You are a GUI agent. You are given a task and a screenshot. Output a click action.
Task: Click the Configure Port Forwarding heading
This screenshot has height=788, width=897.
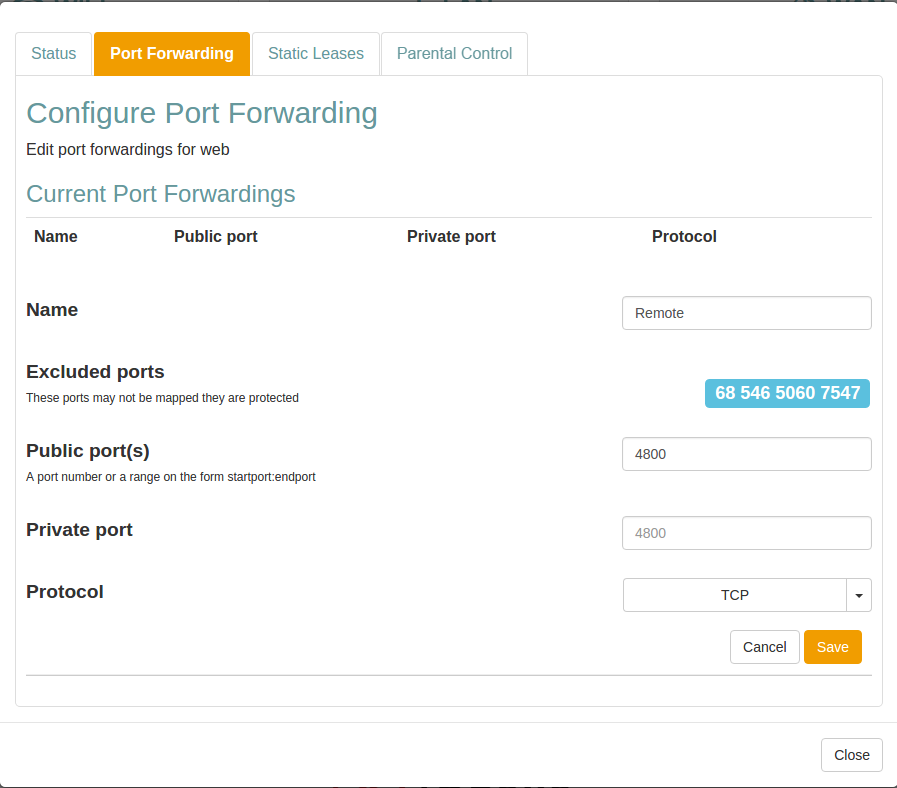(x=202, y=113)
